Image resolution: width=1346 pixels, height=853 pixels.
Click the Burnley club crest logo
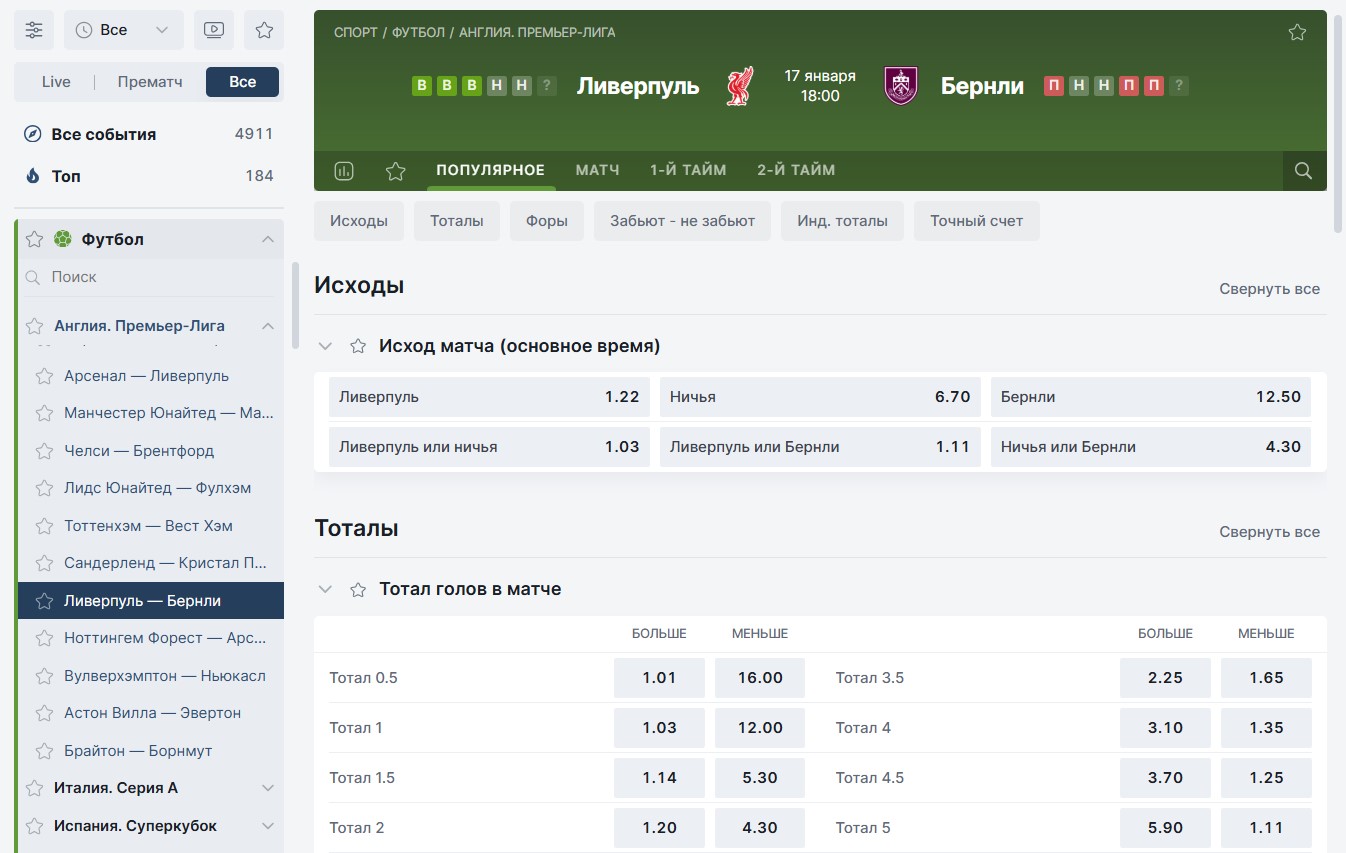901,86
